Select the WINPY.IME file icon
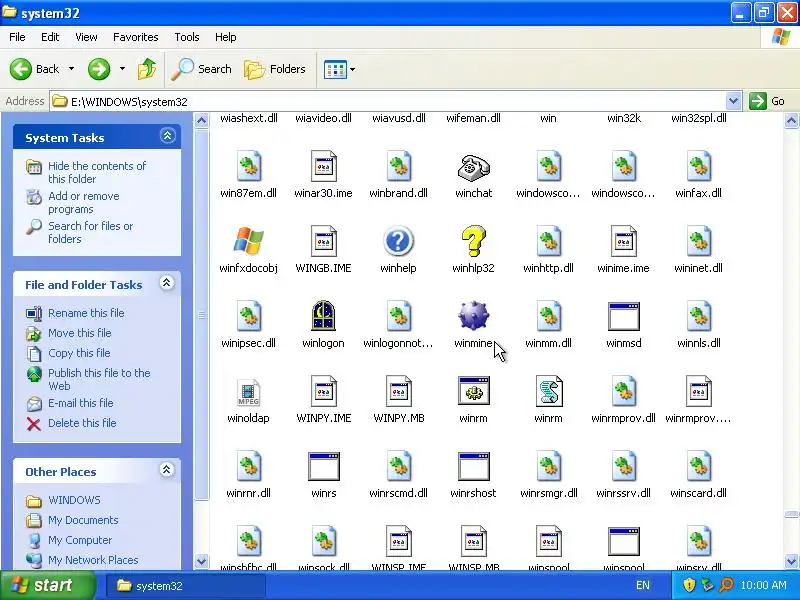This screenshot has height=600, width=800. 323,391
